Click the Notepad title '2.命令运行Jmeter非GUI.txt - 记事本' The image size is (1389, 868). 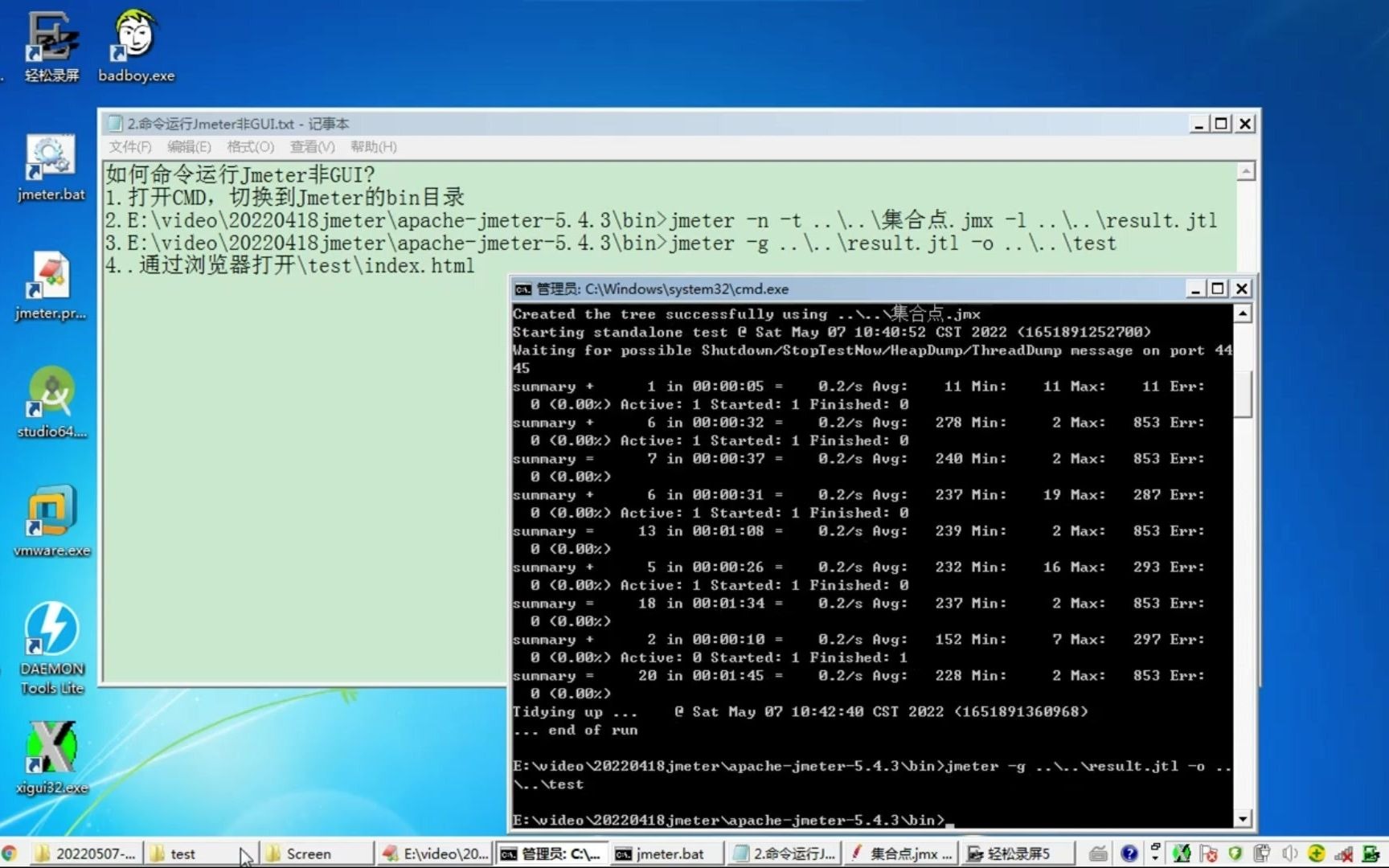click(x=238, y=124)
